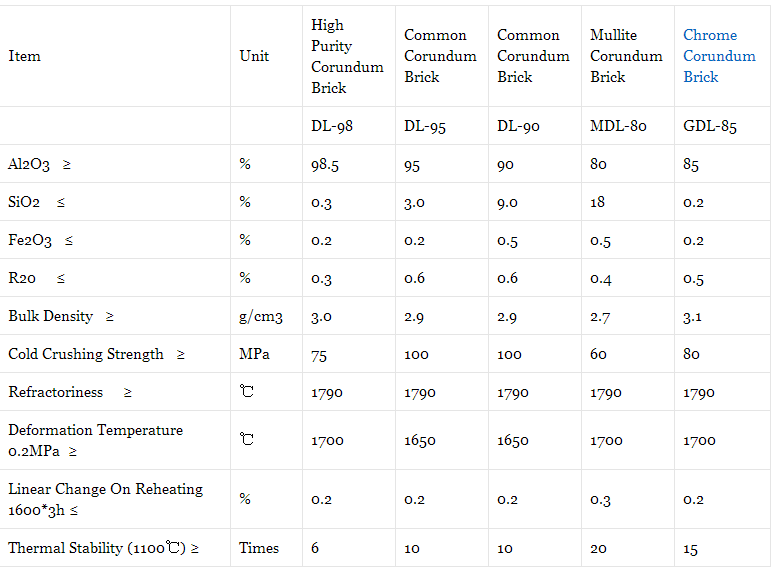Image resolution: width=775 pixels, height=570 pixels.
Task: Click the Times unit cell
Action: coord(258,548)
